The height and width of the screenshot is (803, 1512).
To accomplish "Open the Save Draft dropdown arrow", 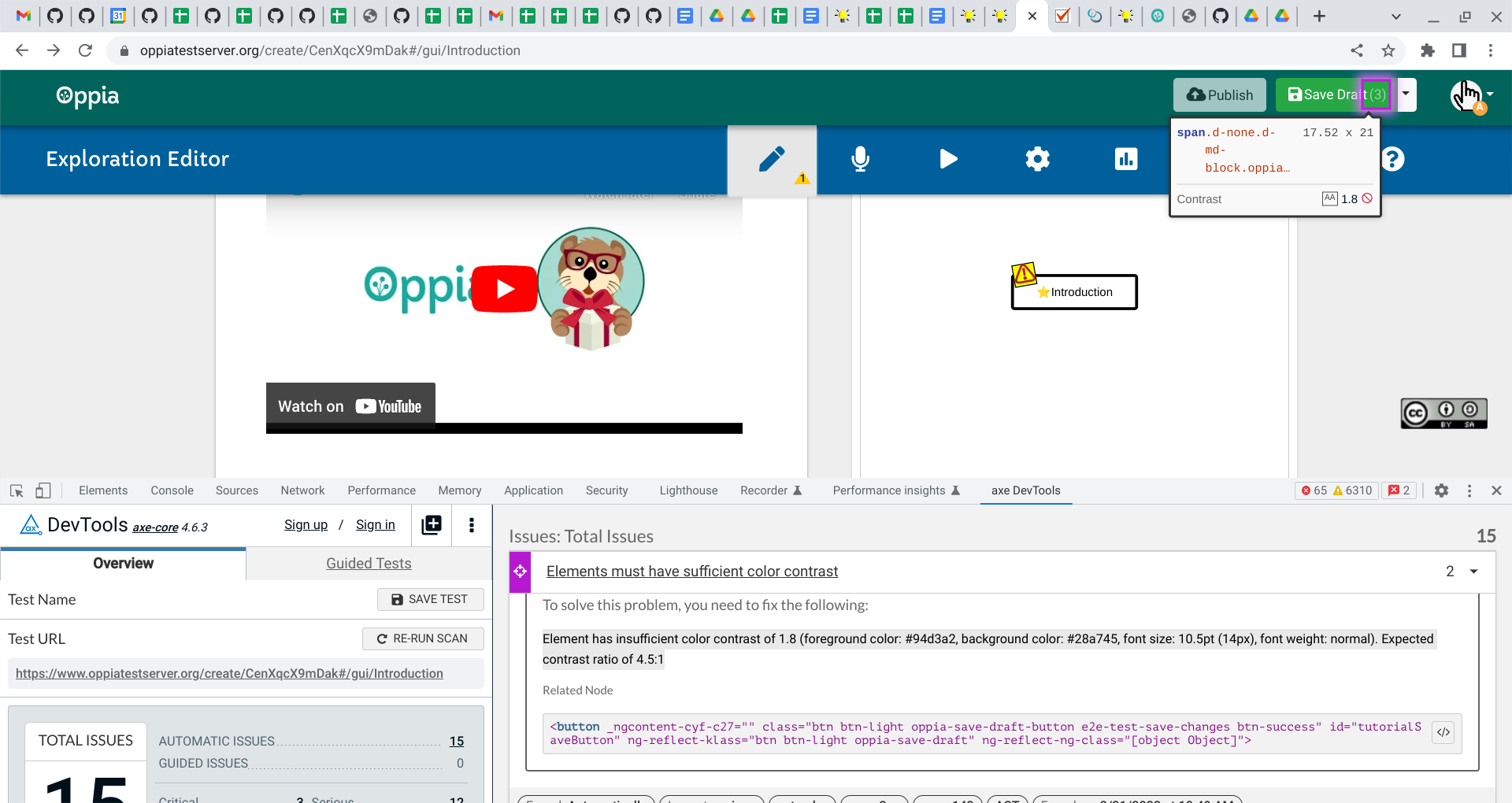I will (x=1406, y=94).
